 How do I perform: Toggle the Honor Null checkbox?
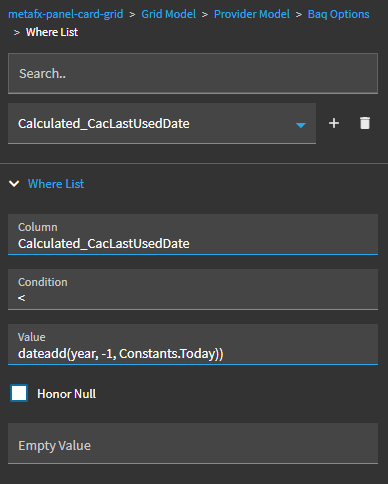click(x=19, y=393)
